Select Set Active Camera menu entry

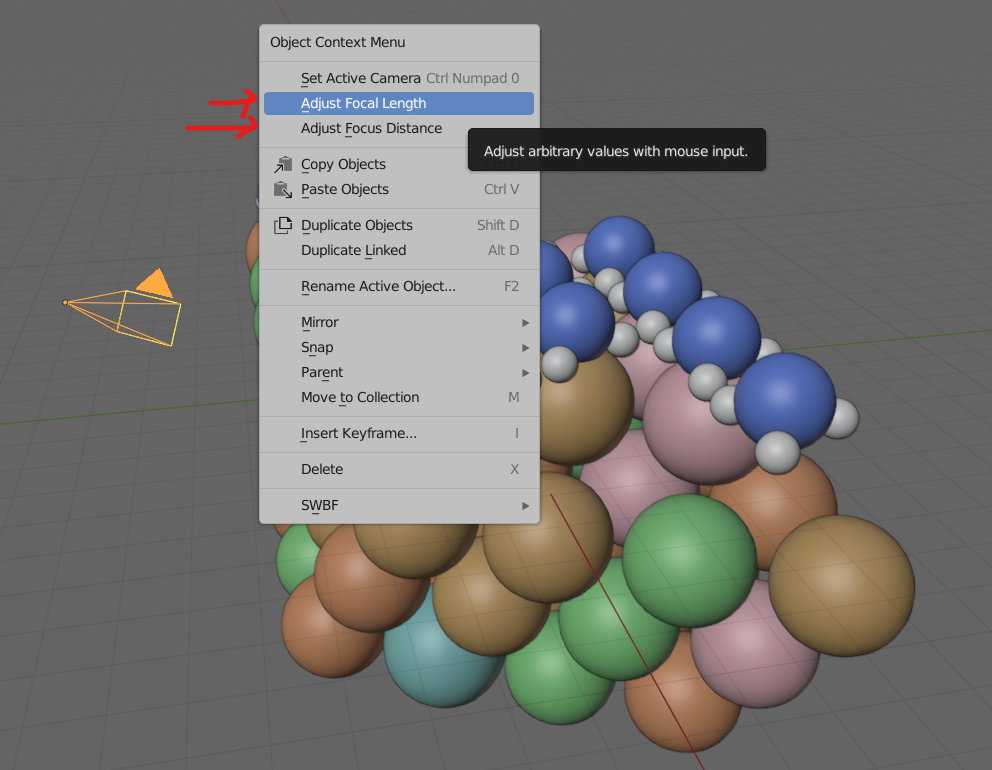pyautogui.click(x=399, y=78)
